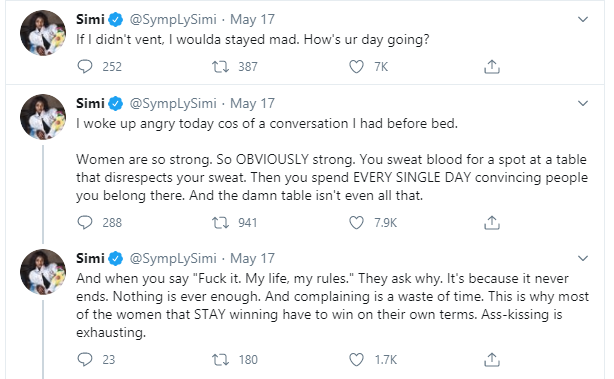Share the 'How's ur day going?' tweet
614x379 pixels.
(x=492, y=67)
